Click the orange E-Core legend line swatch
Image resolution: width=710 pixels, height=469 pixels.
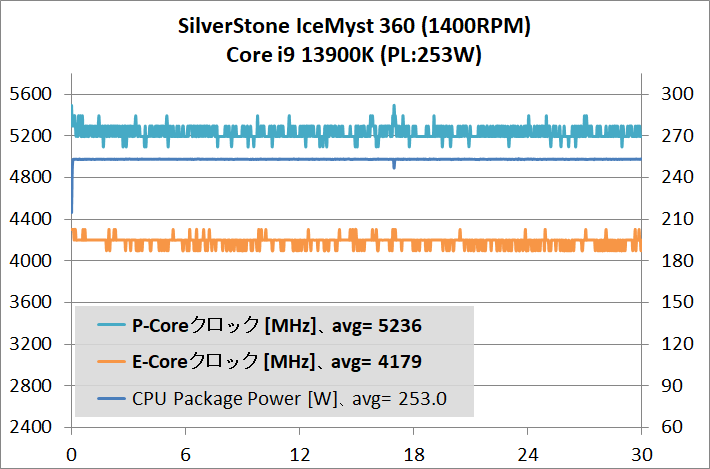[x=111, y=361]
